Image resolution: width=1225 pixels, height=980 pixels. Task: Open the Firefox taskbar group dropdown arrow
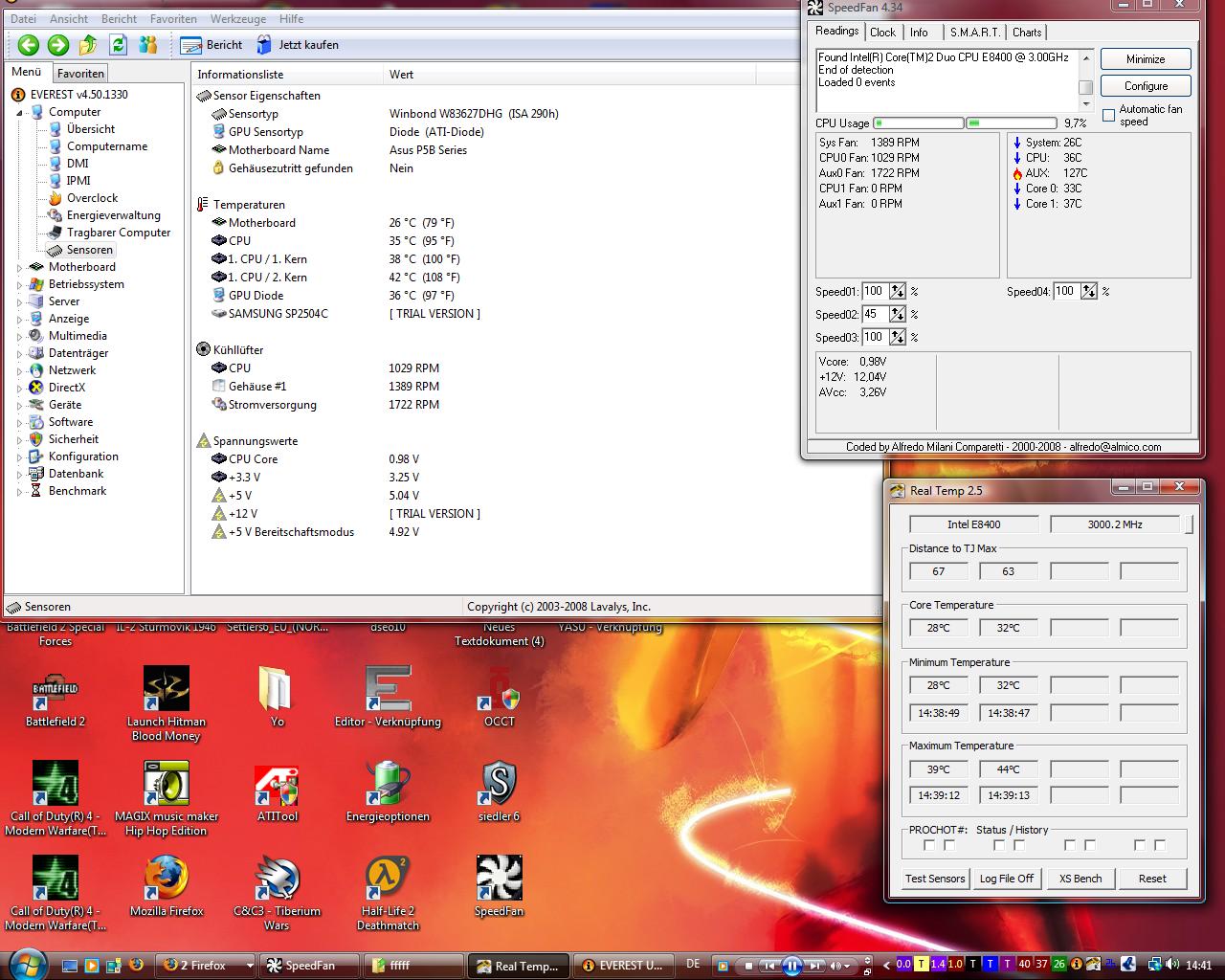[x=250, y=966]
